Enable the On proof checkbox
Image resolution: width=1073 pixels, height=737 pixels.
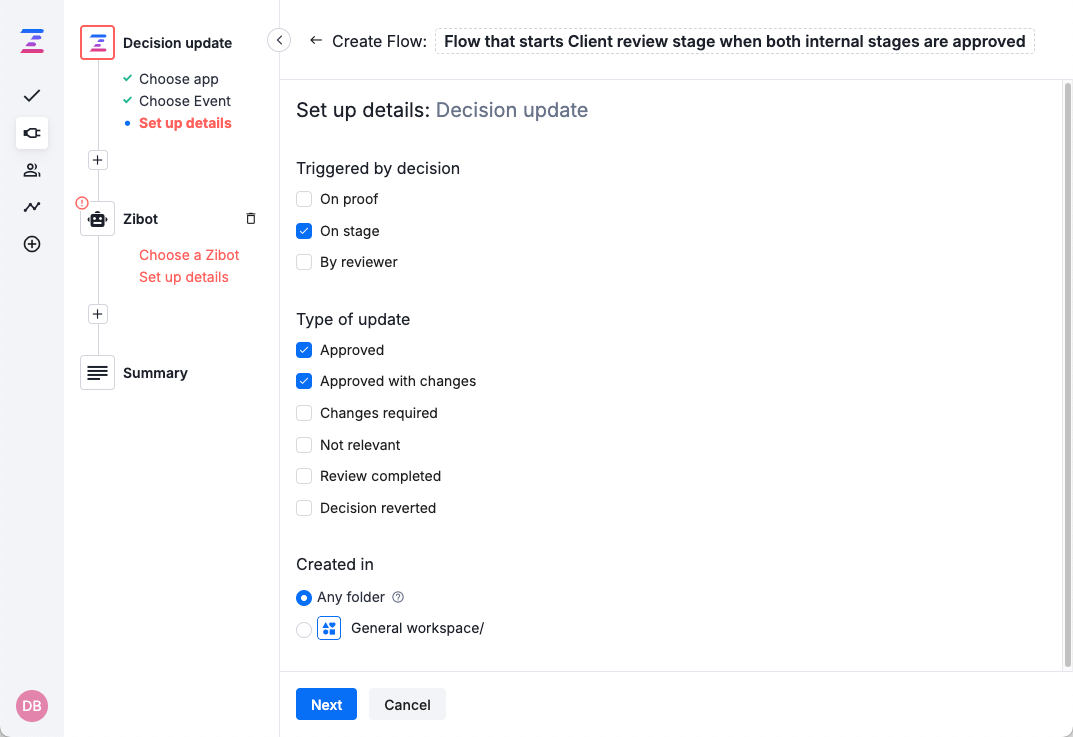click(x=304, y=199)
